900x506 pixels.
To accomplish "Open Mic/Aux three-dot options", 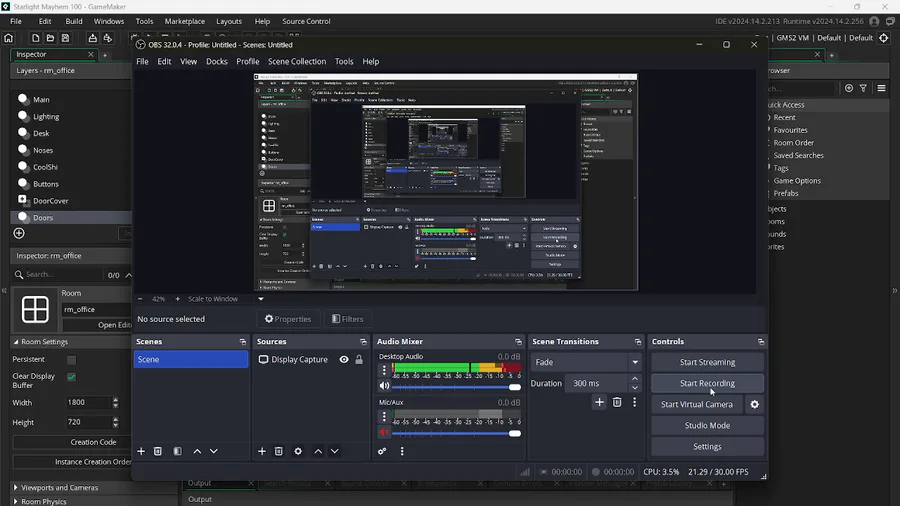I will point(384,416).
